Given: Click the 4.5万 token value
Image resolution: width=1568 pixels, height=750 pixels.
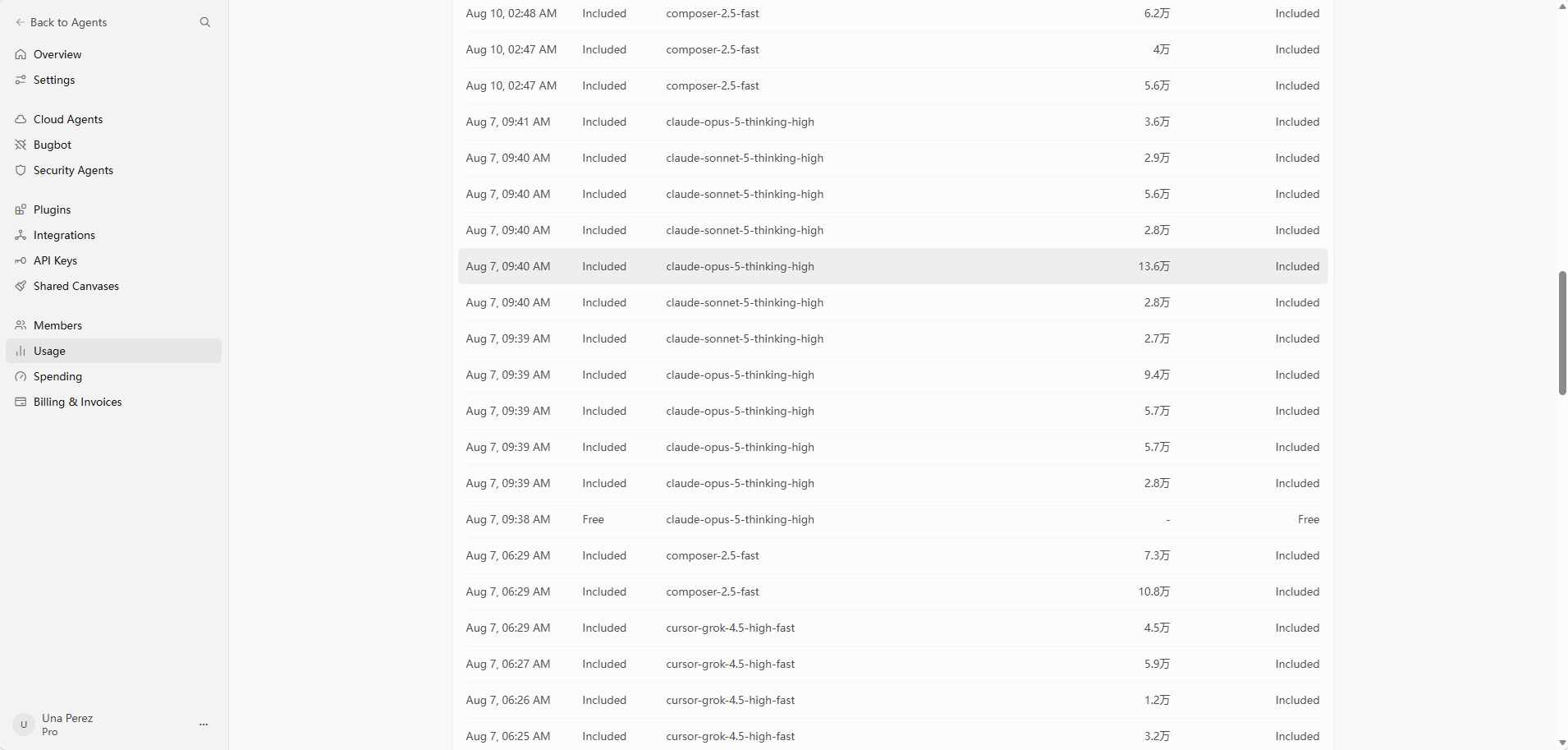Looking at the screenshot, I should coord(1158,628).
